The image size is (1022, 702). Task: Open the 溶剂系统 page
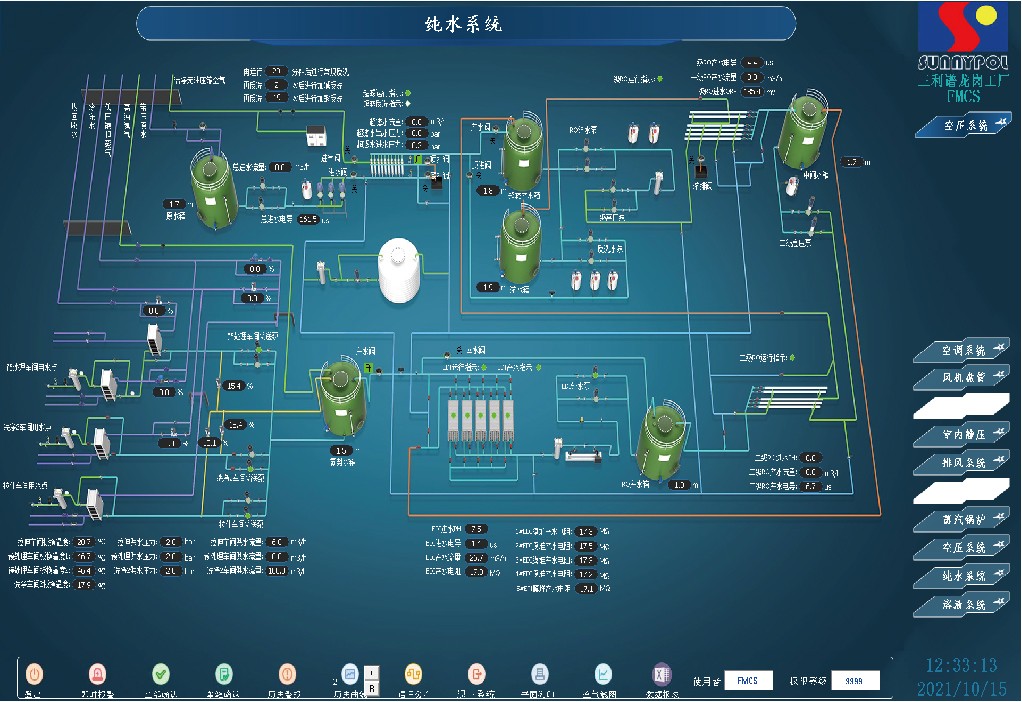[959, 605]
